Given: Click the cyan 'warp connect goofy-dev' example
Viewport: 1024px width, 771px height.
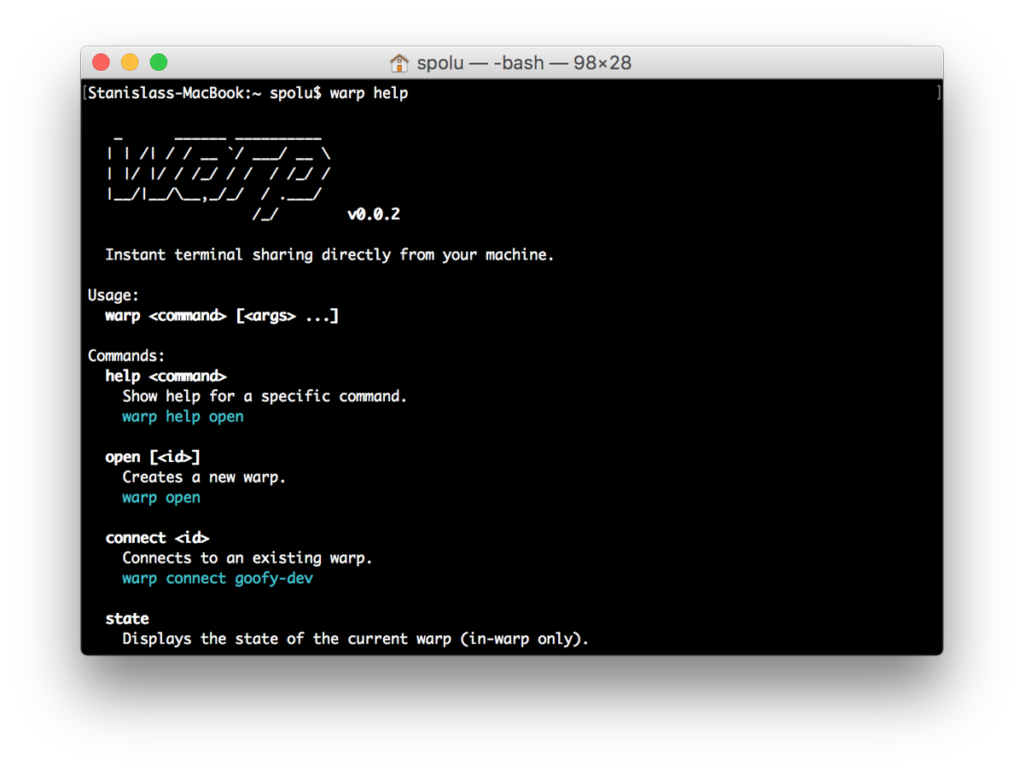Looking at the screenshot, I should (218, 578).
